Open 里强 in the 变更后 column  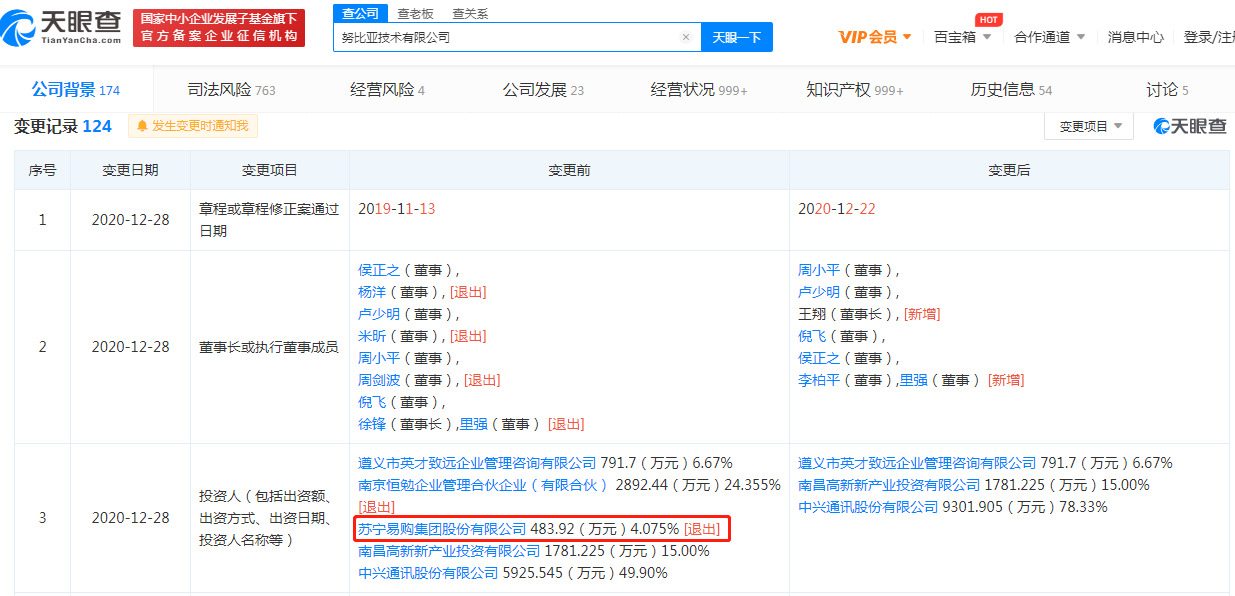click(913, 380)
